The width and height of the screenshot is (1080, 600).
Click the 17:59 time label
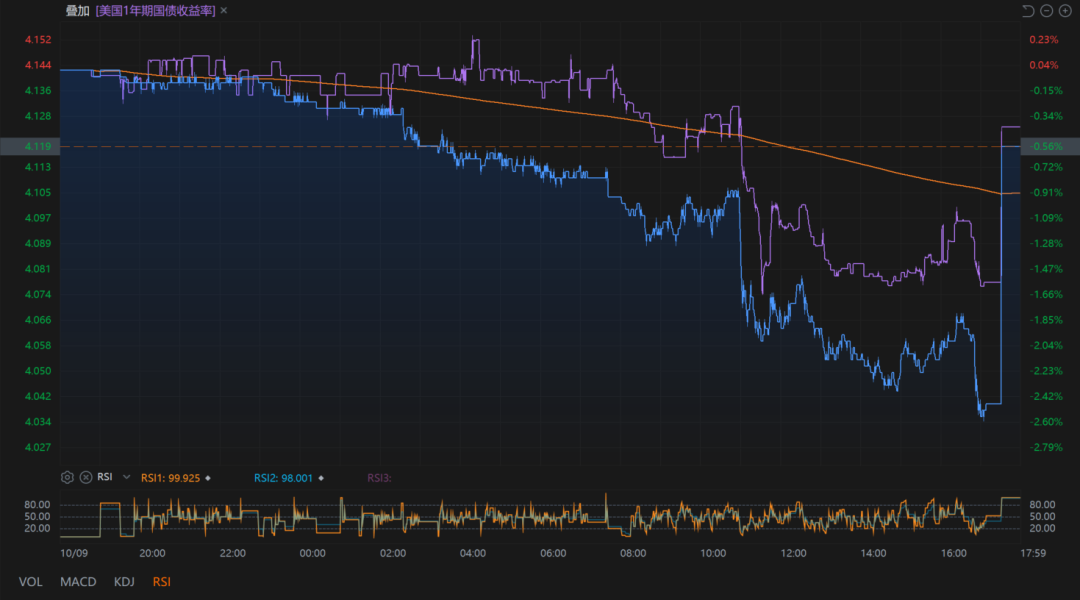tap(1032, 553)
